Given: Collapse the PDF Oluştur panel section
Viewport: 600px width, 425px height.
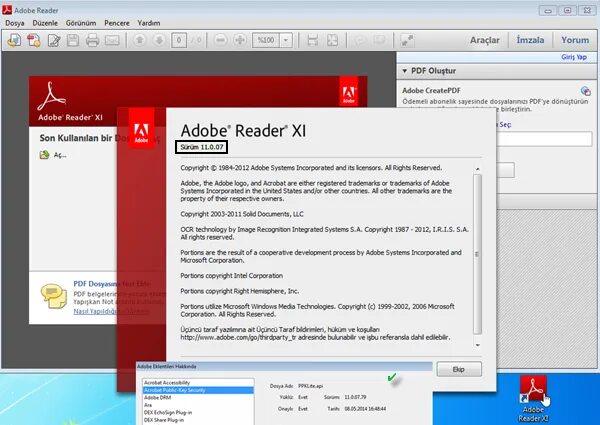Looking at the screenshot, I should pyautogui.click(x=405, y=71).
